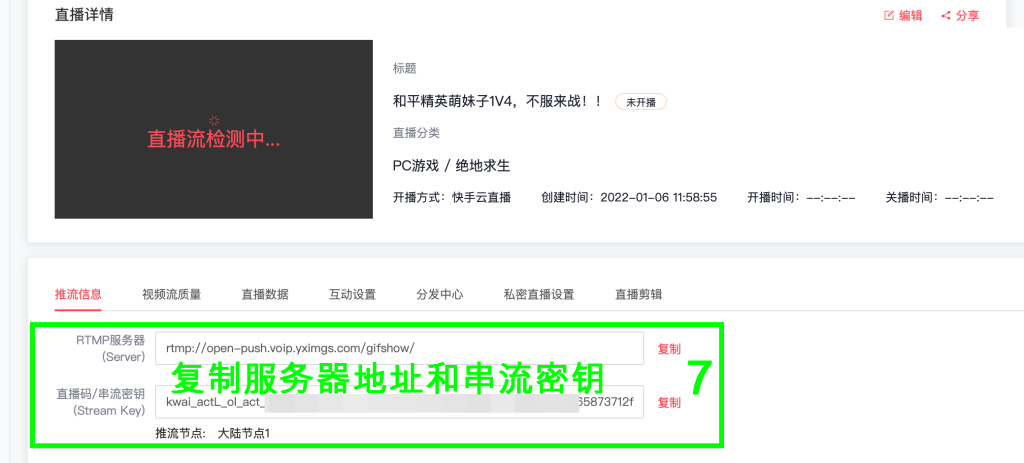Open the 编辑 edit link
This screenshot has height=463, width=1024.
pos(910,16)
